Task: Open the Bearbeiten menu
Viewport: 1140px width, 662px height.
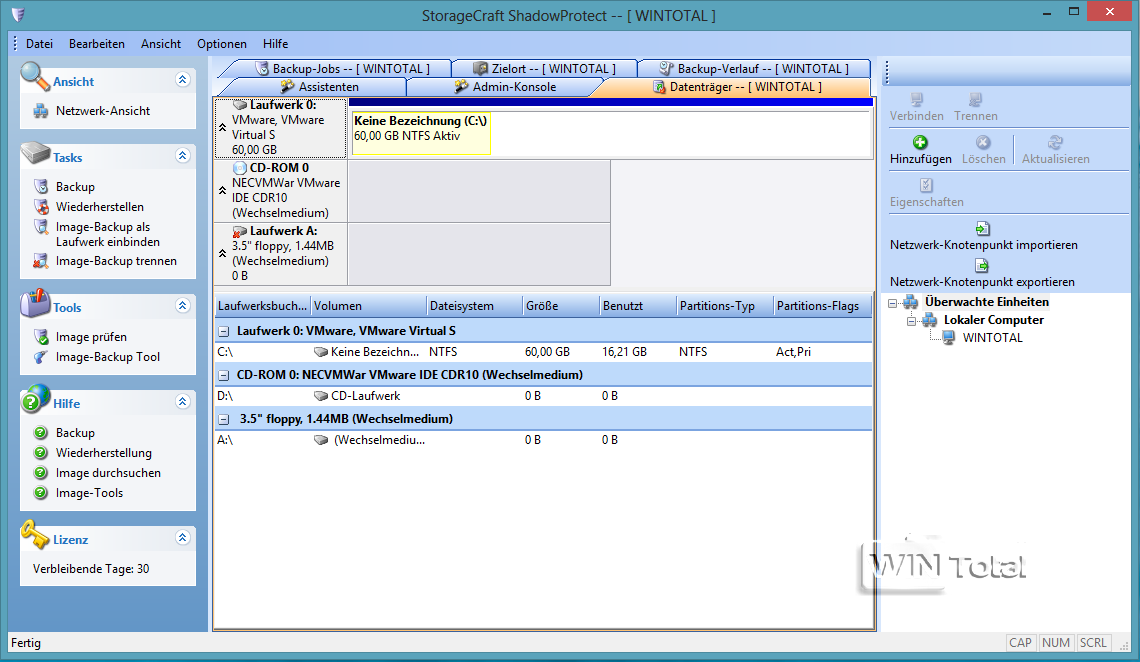Action: pos(97,44)
